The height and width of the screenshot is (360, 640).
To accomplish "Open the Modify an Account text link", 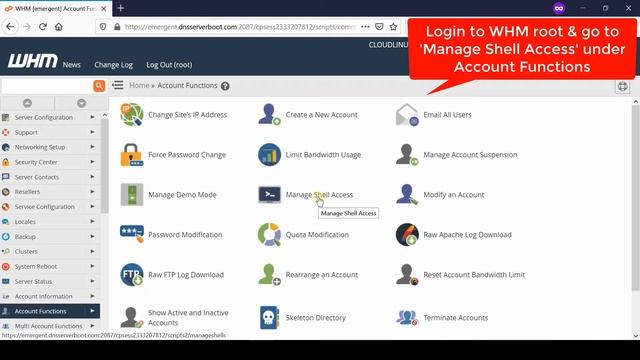I will 453,195.
